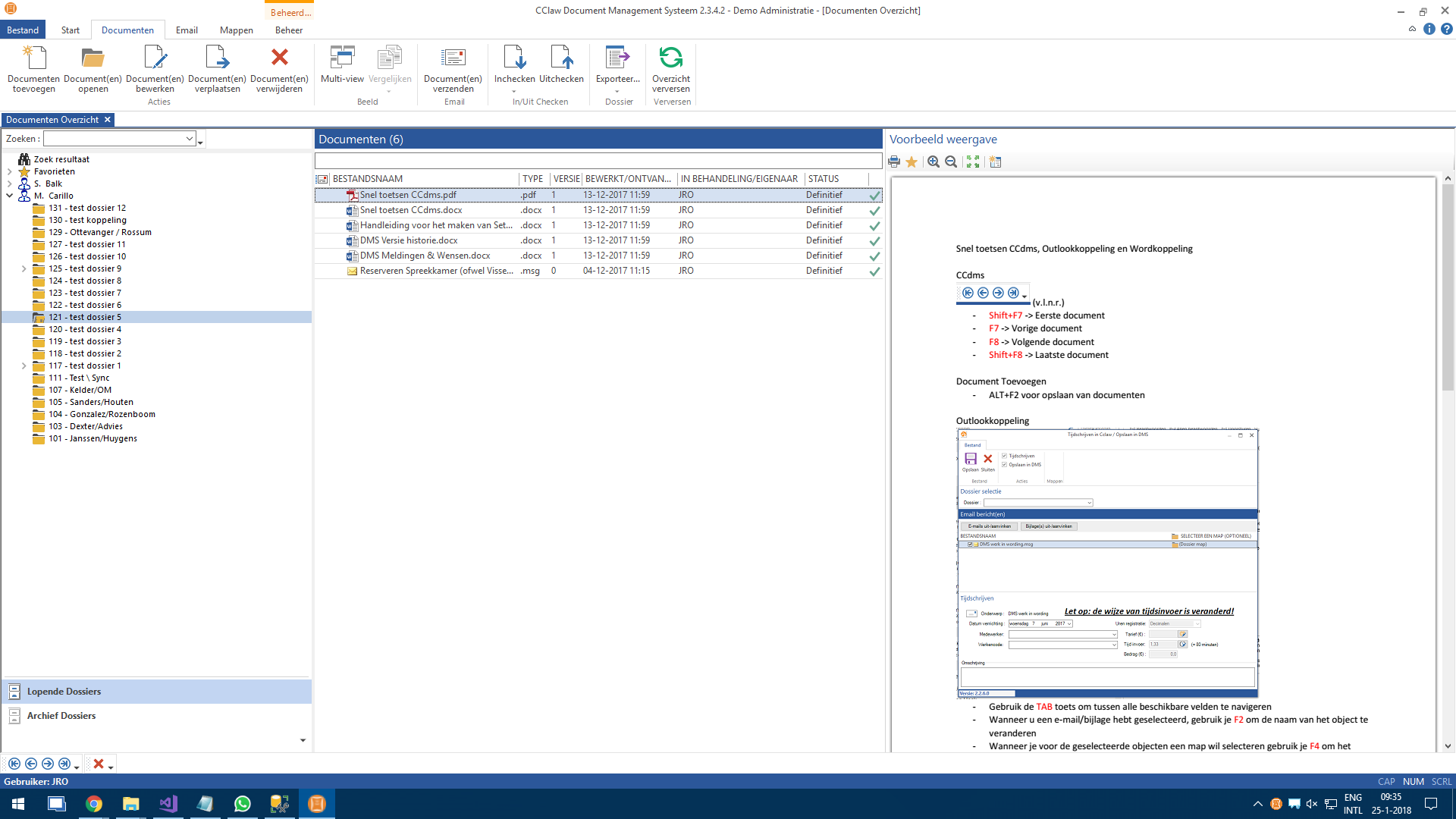Click preview pane scrollbar down arrow

tap(1448, 746)
